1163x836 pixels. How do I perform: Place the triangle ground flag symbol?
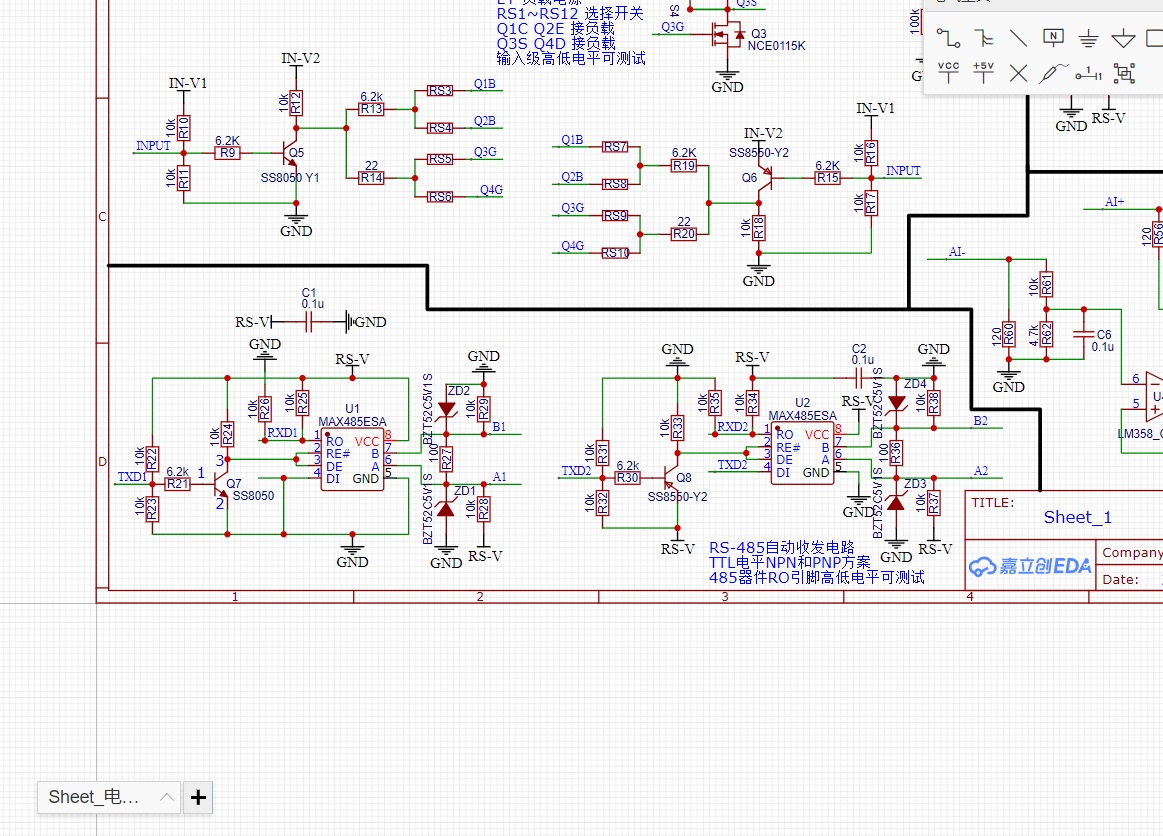click(1124, 38)
